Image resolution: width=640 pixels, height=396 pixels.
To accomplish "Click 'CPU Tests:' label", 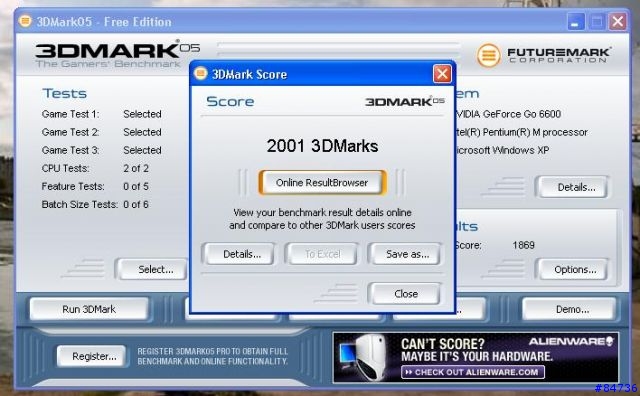I will click(x=65, y=168).
